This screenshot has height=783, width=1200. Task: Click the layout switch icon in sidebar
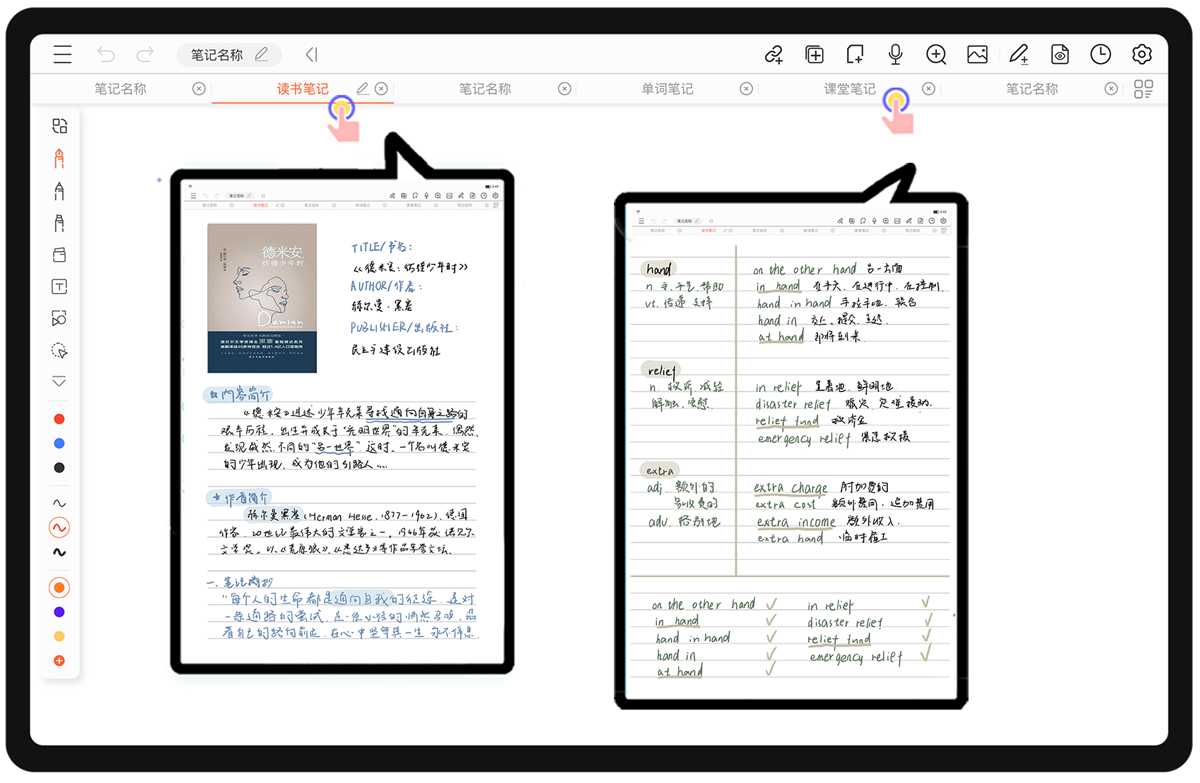point(60,126)
